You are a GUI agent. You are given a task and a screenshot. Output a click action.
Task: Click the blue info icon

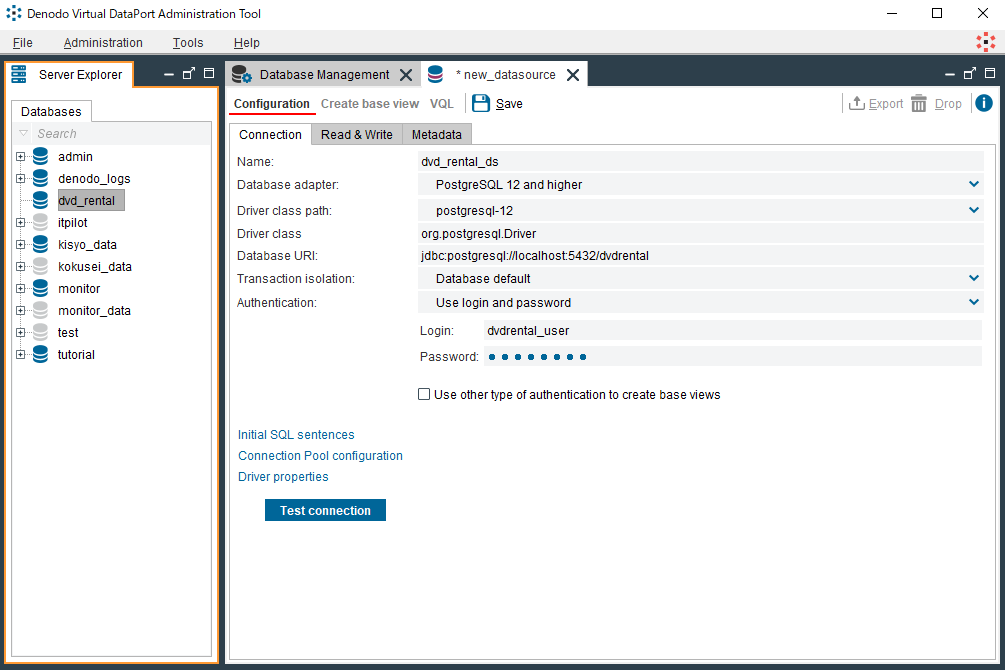(984, 103)
